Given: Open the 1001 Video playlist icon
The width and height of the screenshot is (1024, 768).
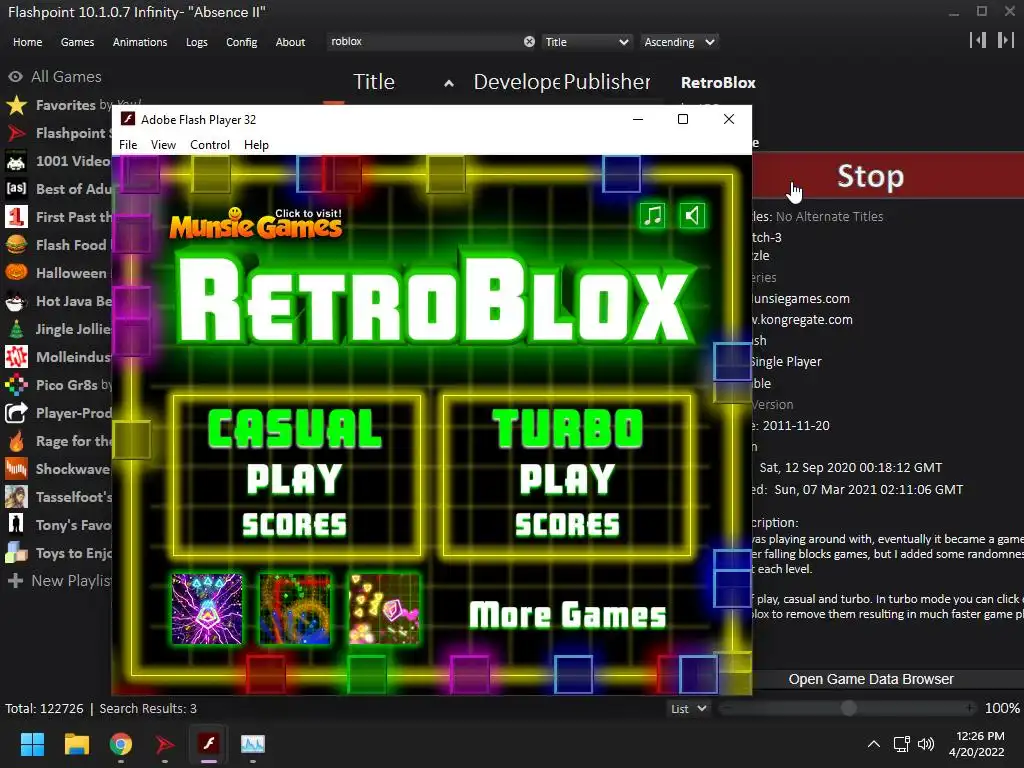Looking at the screenshot, I should 16,161.
